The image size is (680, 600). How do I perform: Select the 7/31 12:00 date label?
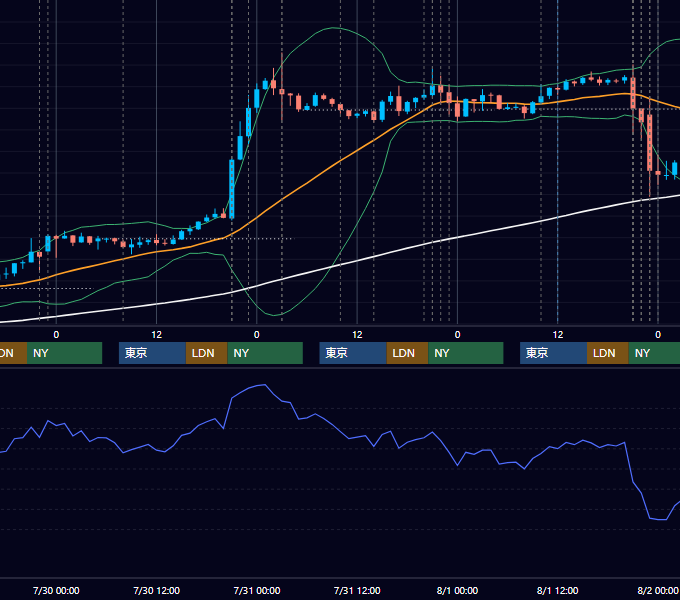tap(357, 590)
